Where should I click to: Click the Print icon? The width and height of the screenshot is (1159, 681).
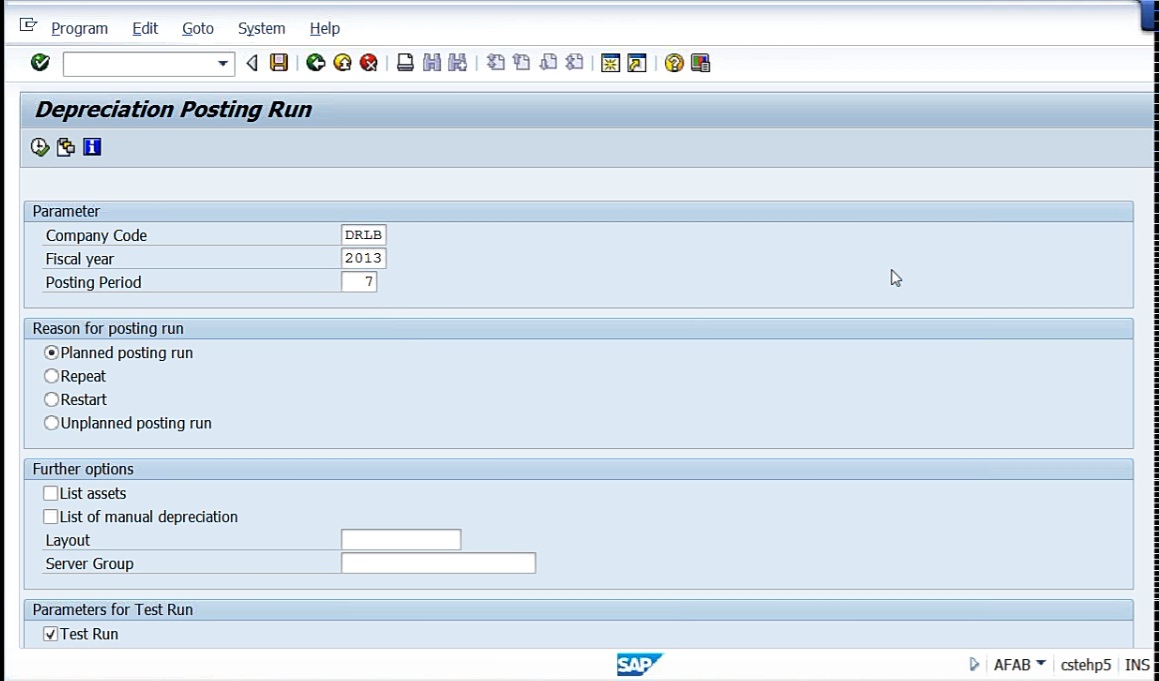tap(405, 63)
